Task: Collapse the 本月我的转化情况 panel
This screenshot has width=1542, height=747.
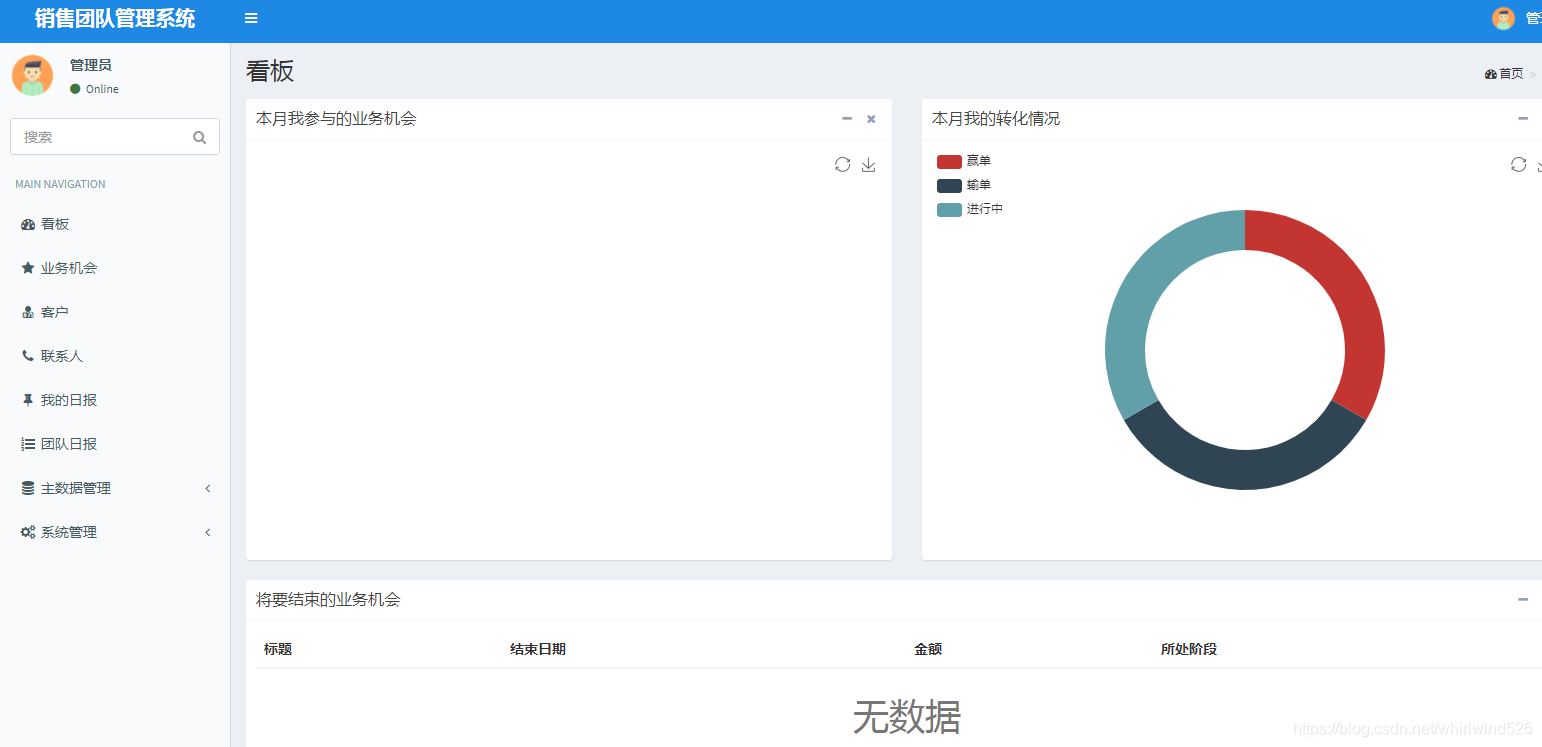Action: pos(1523,118)
